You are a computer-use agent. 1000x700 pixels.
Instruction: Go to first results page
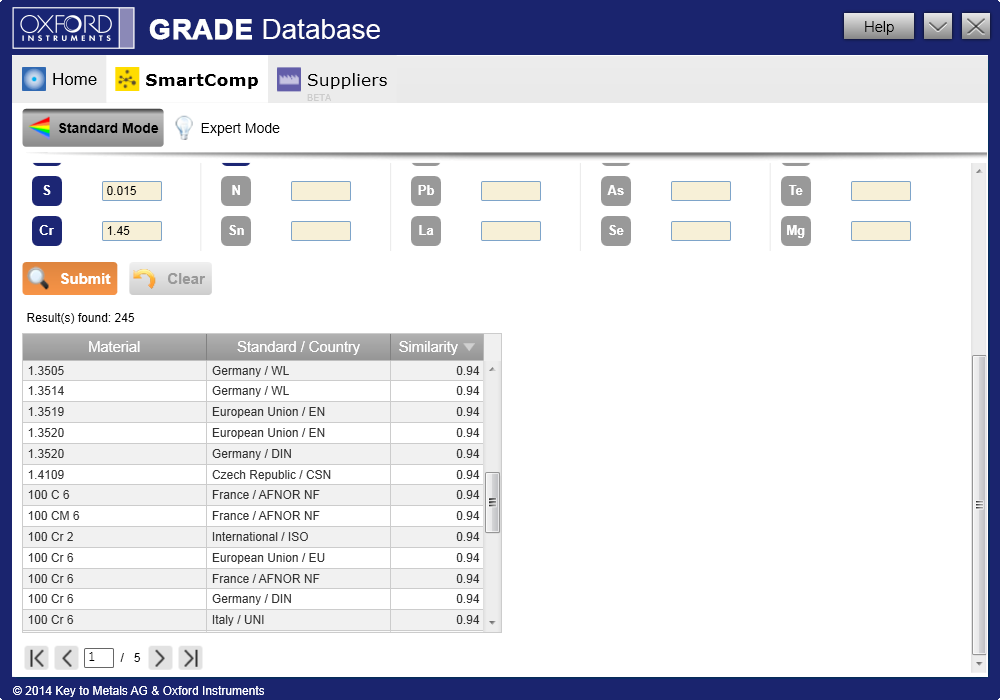pyautogui.click(x=37, y=658)
